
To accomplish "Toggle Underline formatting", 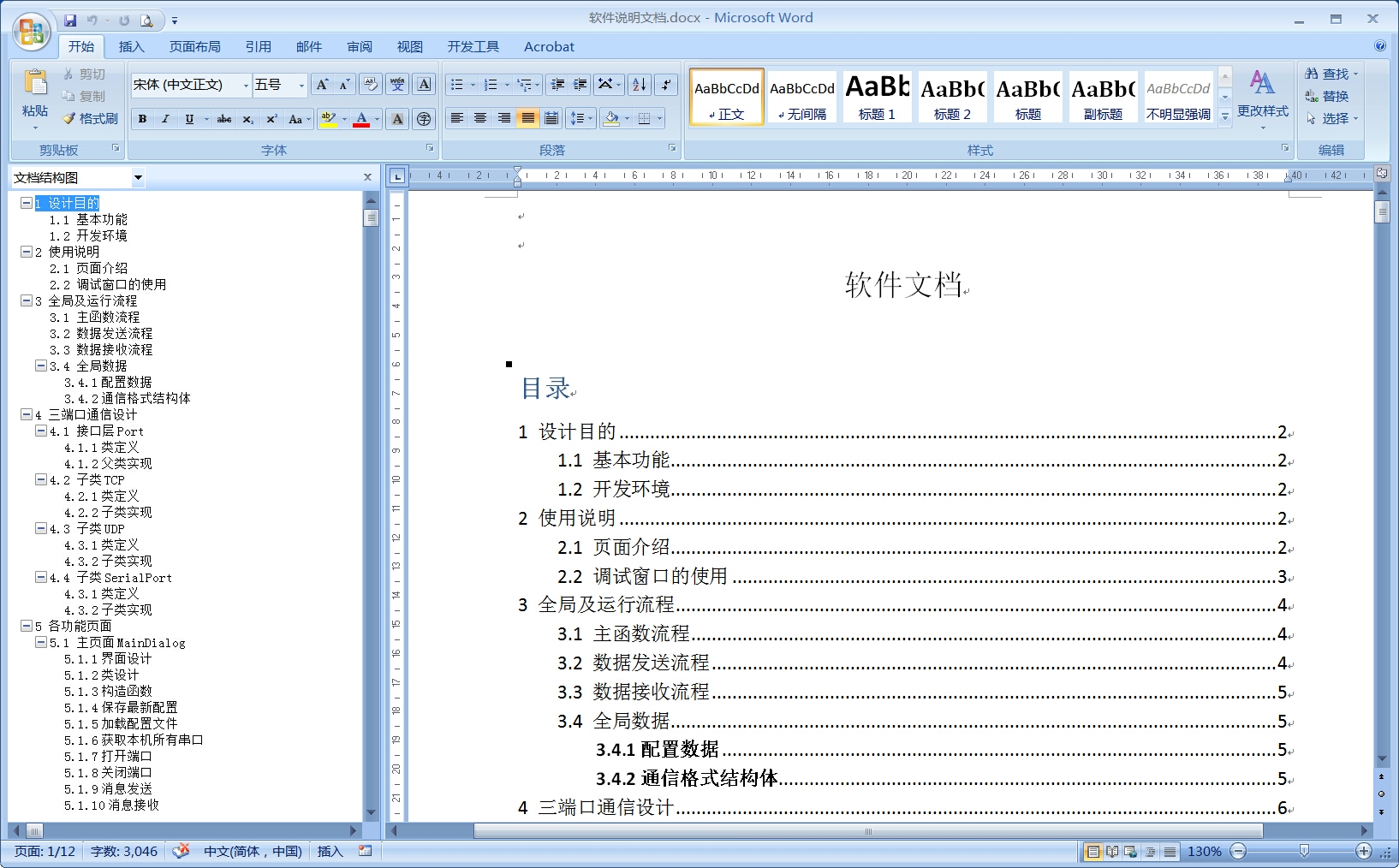I will 189,119.
